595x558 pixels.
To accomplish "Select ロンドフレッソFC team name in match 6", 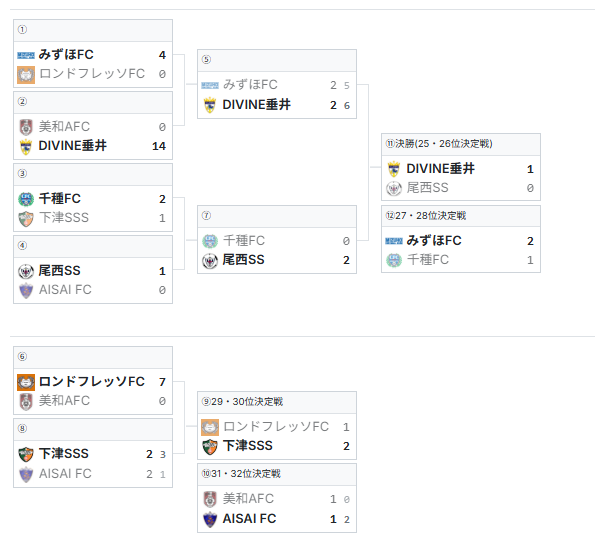I will (x=92, y=381).
